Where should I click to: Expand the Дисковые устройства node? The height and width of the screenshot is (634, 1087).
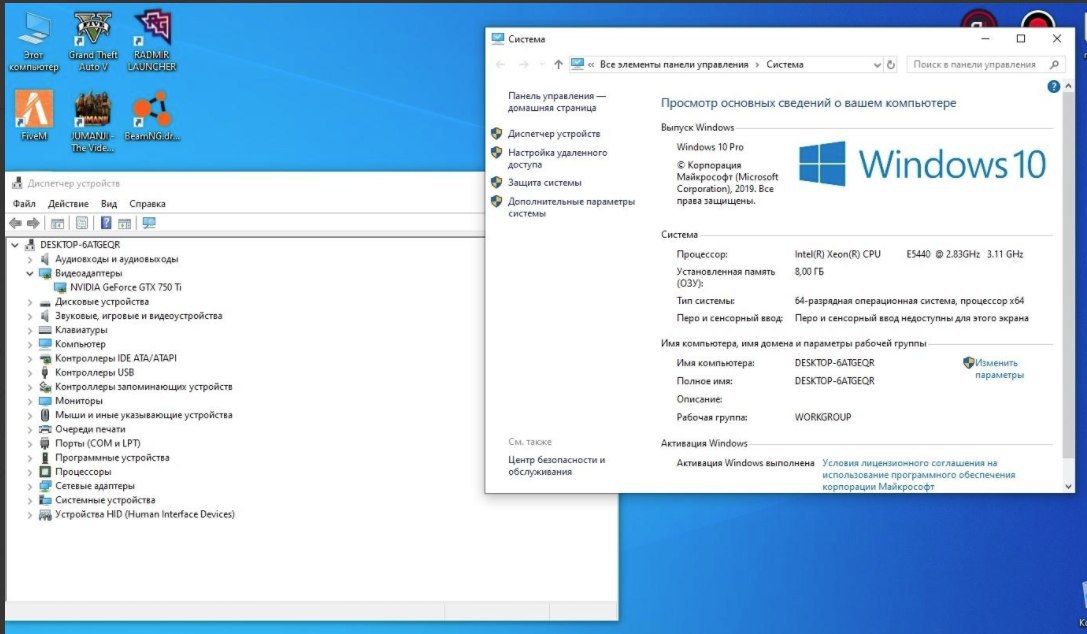30,301
